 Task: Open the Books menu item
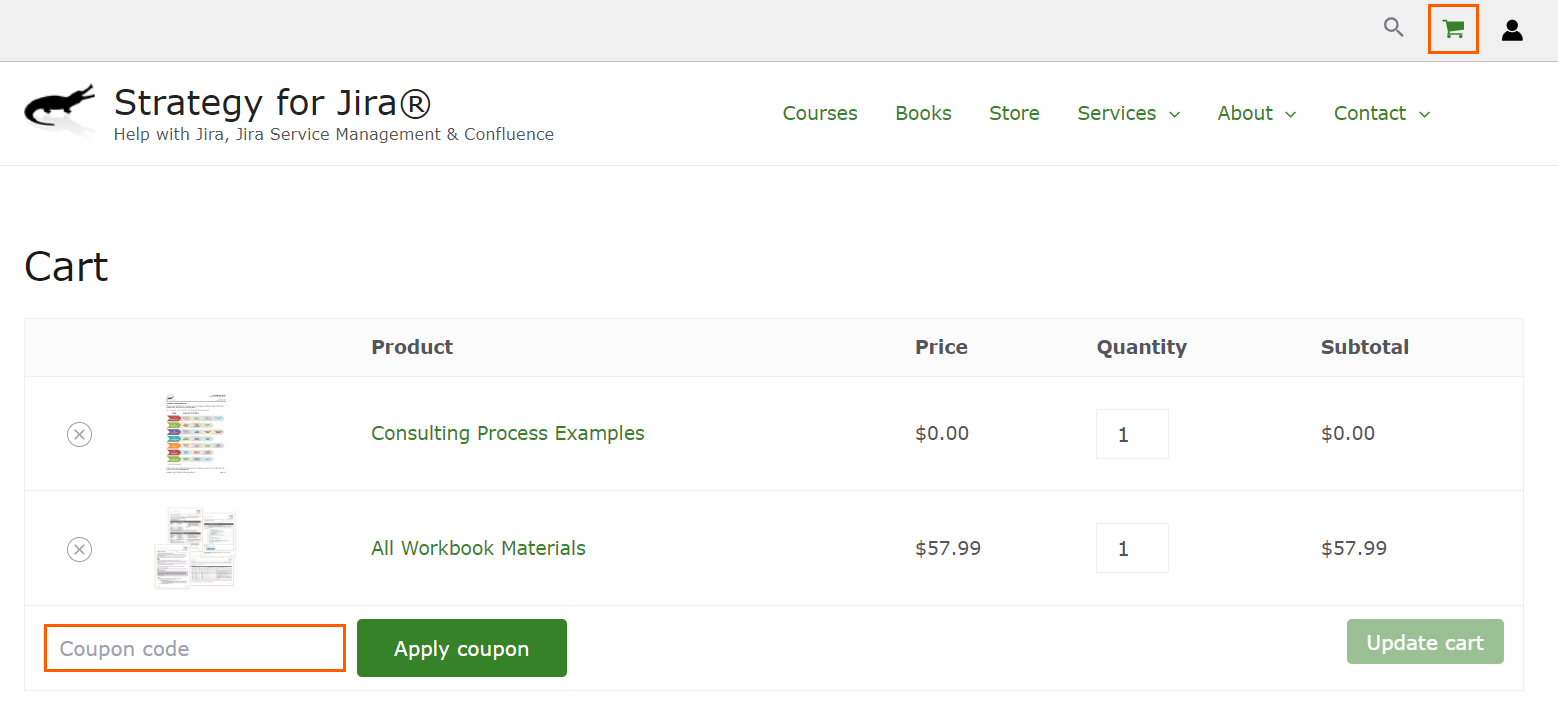[923, 114]
